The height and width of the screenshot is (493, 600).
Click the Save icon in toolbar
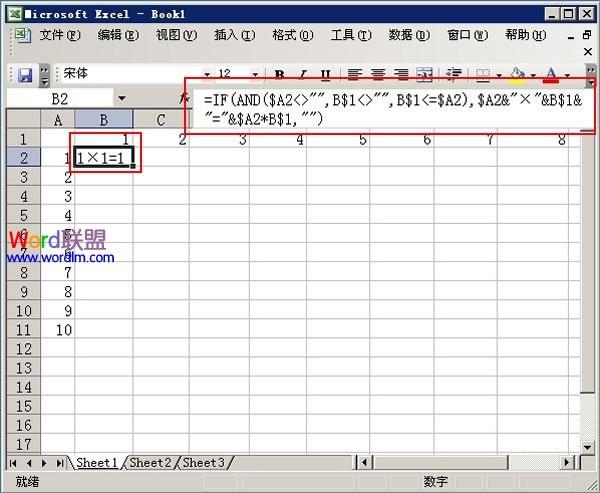coord(25,75)
